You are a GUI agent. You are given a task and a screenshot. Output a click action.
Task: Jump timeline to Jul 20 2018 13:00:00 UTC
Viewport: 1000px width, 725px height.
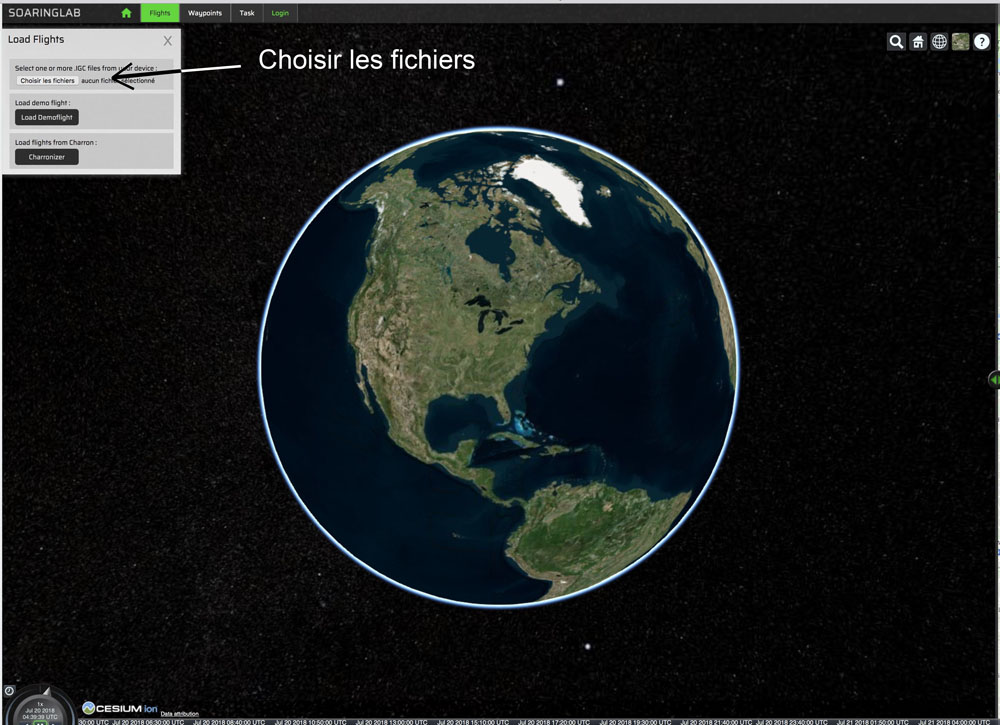tap(392, 722)
